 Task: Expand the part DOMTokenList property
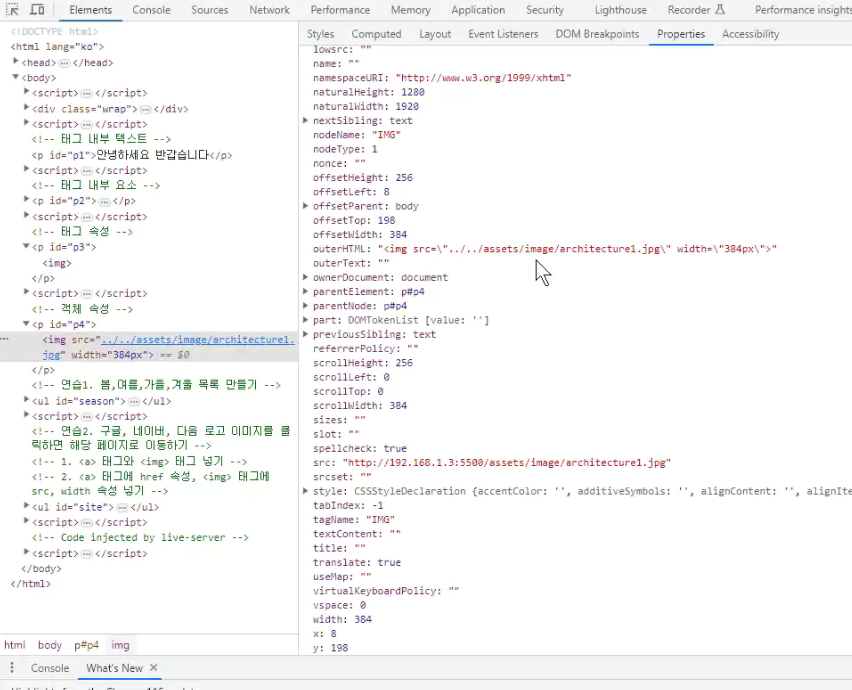tap(306, 319)
